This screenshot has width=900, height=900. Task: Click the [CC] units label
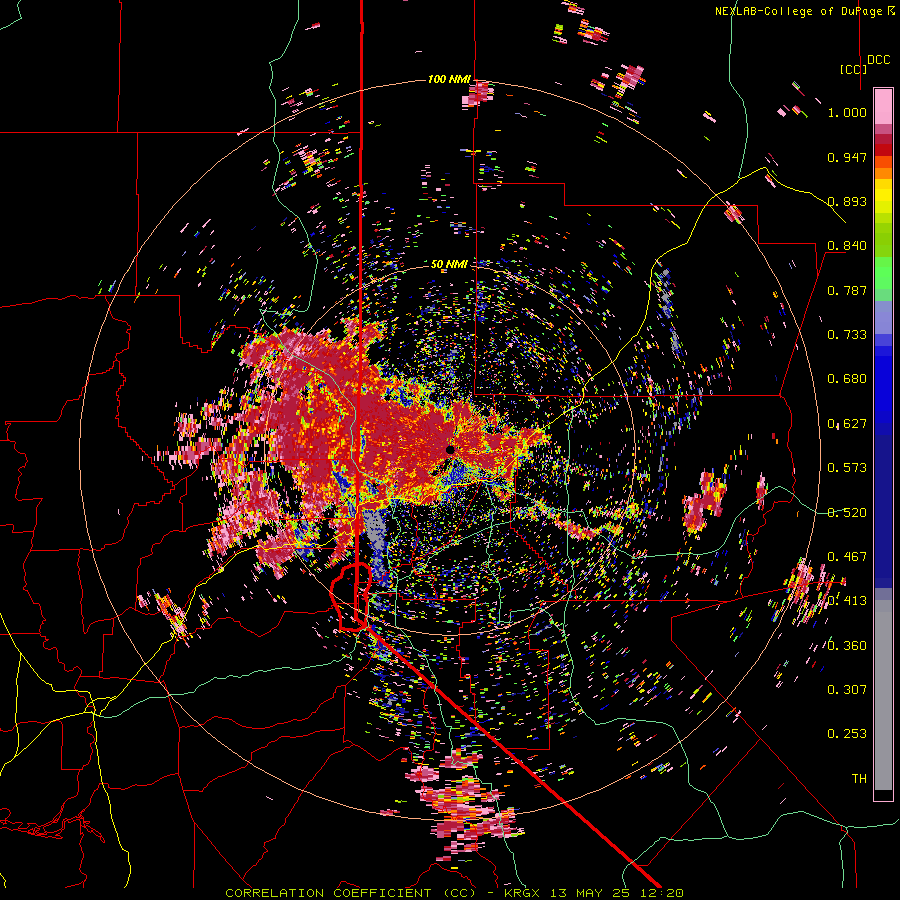(854, 69)
